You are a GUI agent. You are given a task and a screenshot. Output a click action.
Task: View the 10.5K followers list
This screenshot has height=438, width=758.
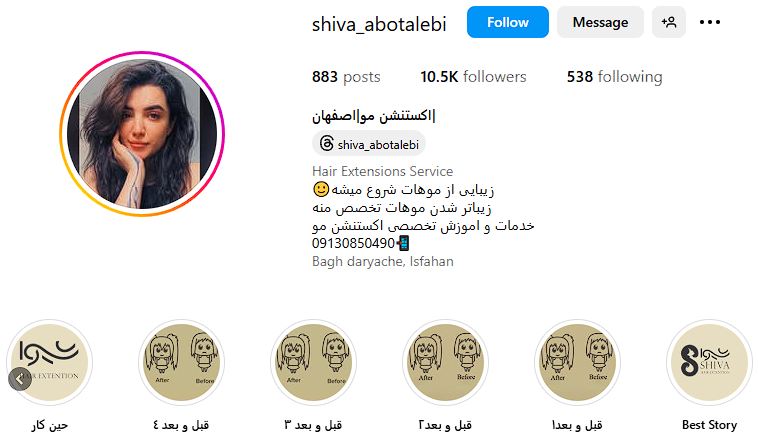473,76
